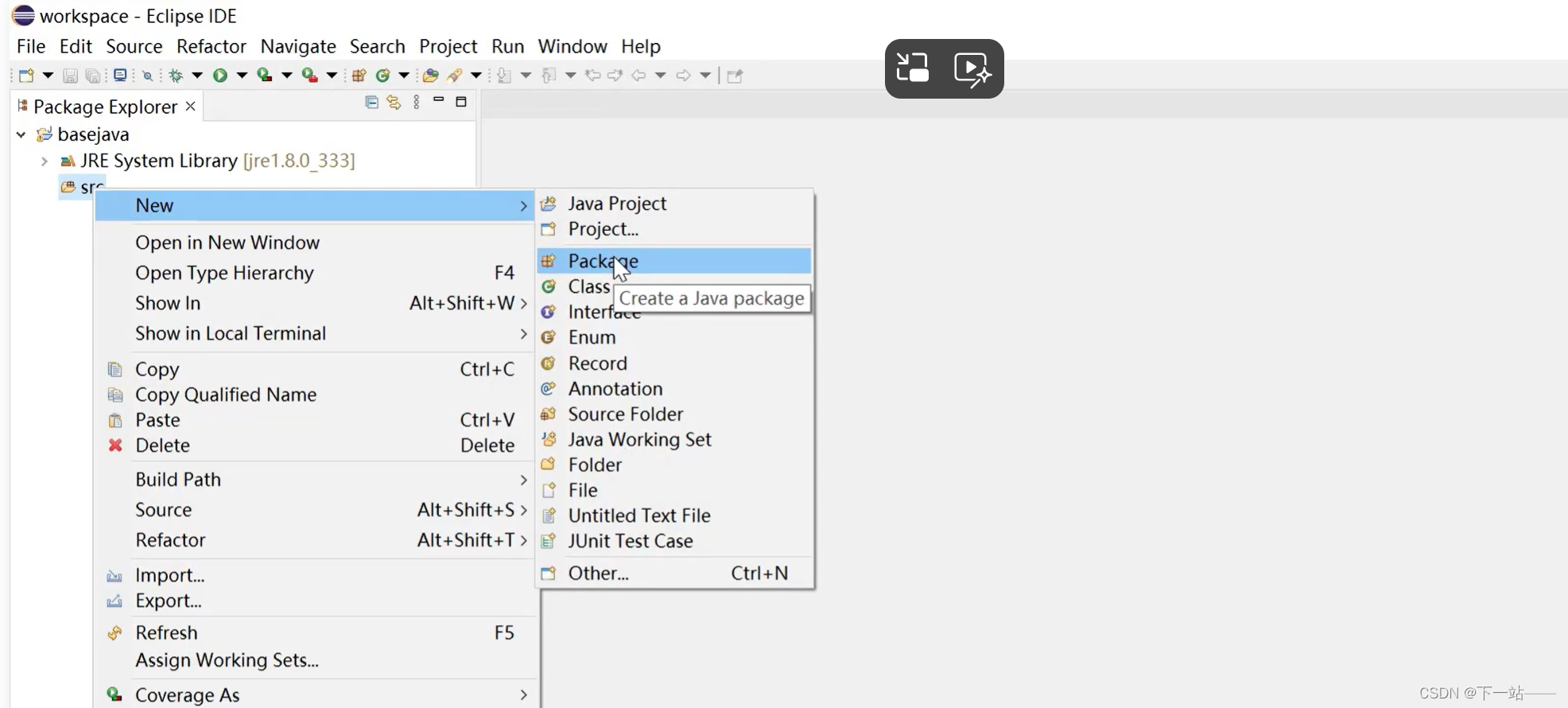Click Assign Working Sets... entry
Image resolution: width=1568 pixels, height=708 pixels.
(x=315, y=660)
